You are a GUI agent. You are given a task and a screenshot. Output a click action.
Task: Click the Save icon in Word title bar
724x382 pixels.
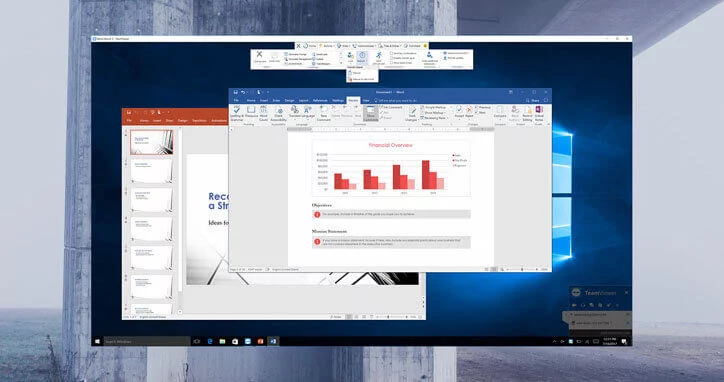coord(235,92)
